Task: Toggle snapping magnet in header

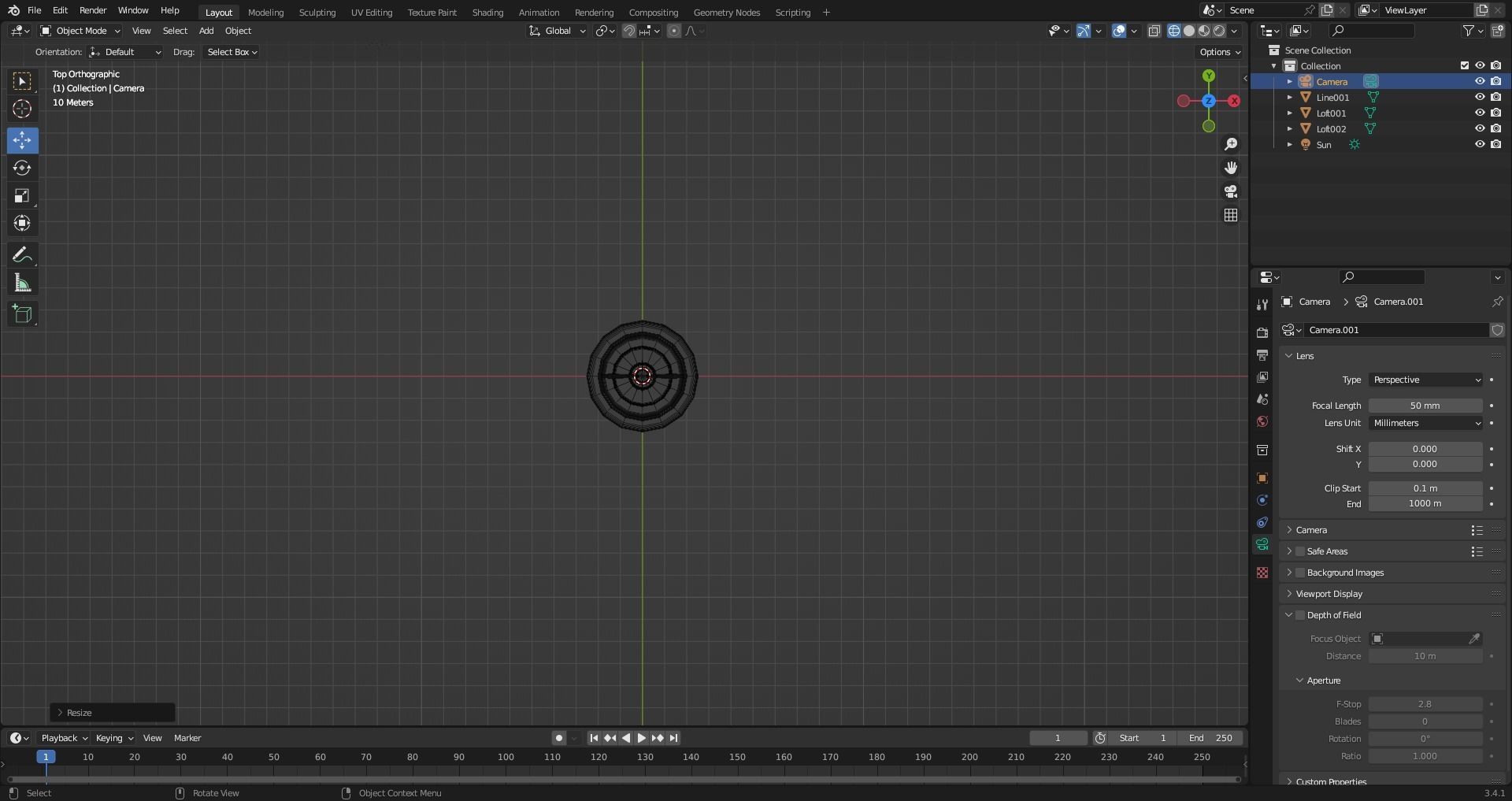Action: pos(629,31)
